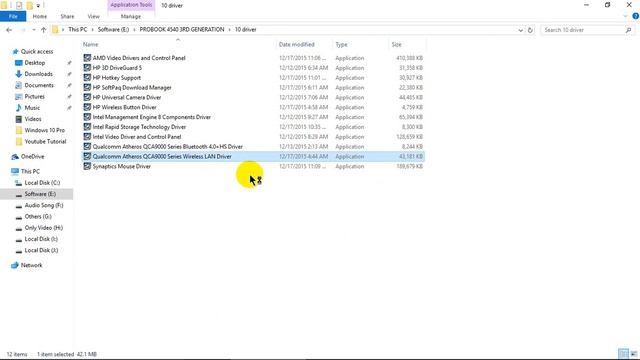Open recent locations dropdown arrow
Viewport: 640px width, 360px height.
[x=34, y=30]
